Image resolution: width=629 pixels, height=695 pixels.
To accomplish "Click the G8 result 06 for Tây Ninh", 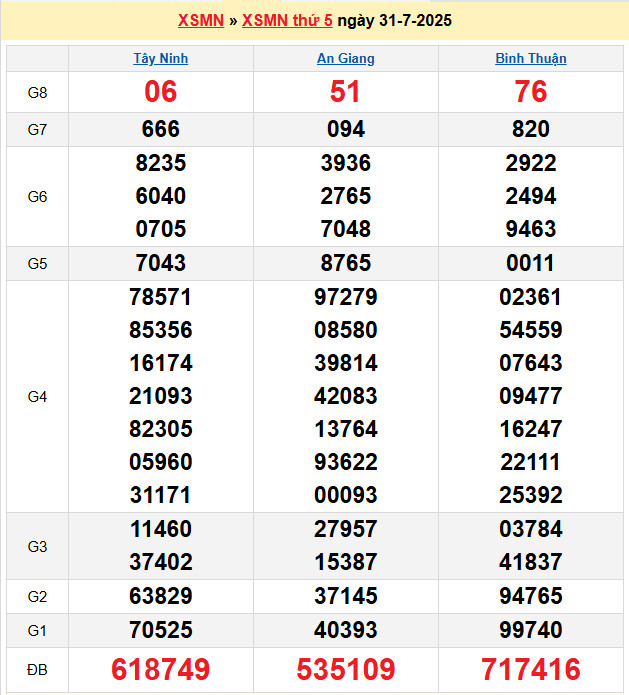I will [160, 92].
